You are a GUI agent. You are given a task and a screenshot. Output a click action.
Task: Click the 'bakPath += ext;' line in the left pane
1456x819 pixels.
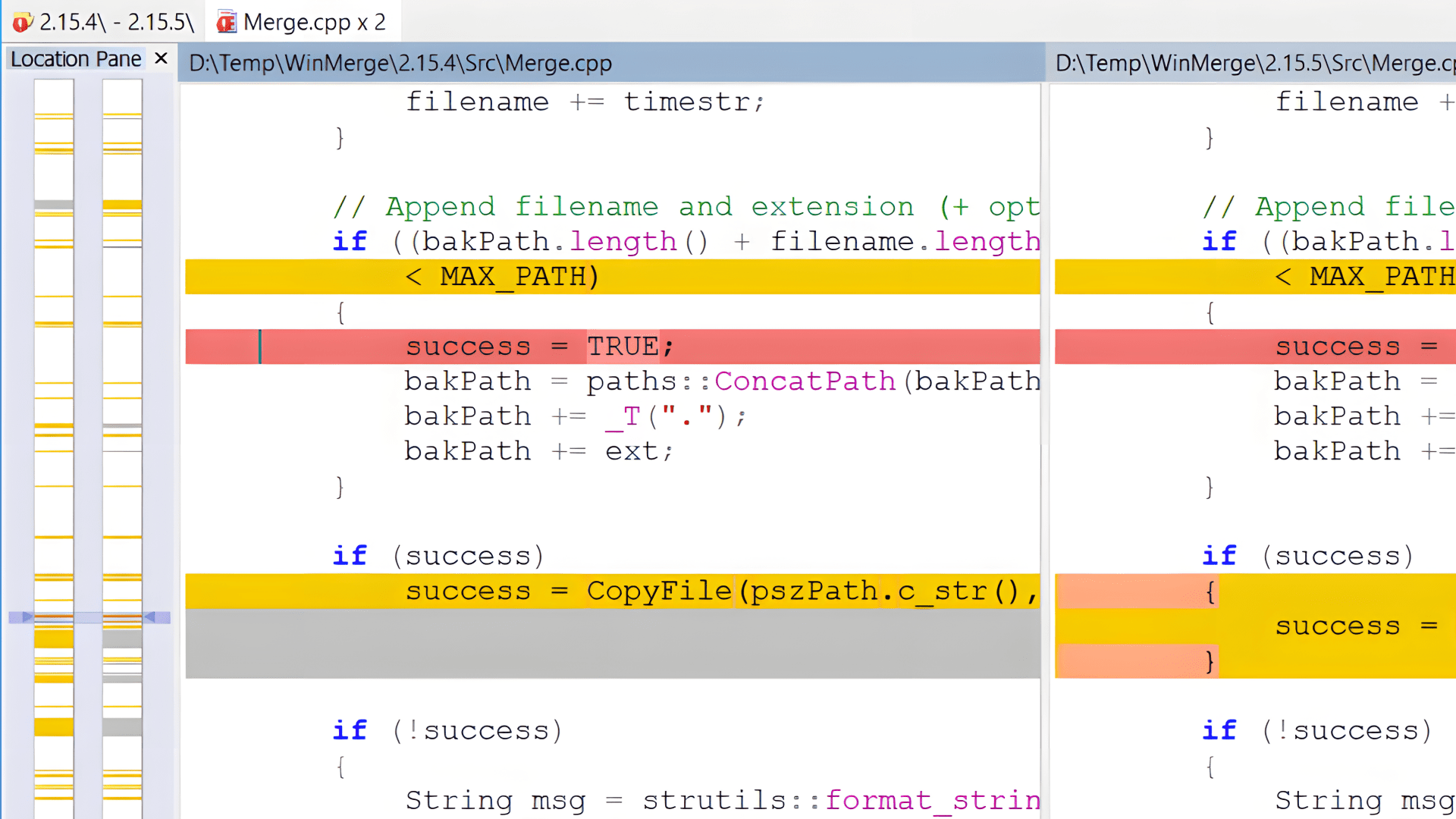point(538,451)
